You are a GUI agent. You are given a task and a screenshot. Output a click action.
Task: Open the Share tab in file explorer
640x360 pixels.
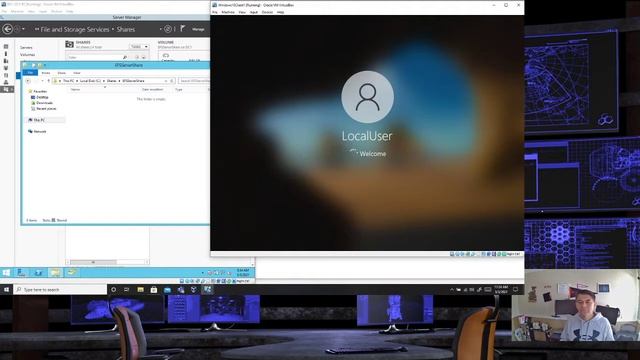[62, 73]
